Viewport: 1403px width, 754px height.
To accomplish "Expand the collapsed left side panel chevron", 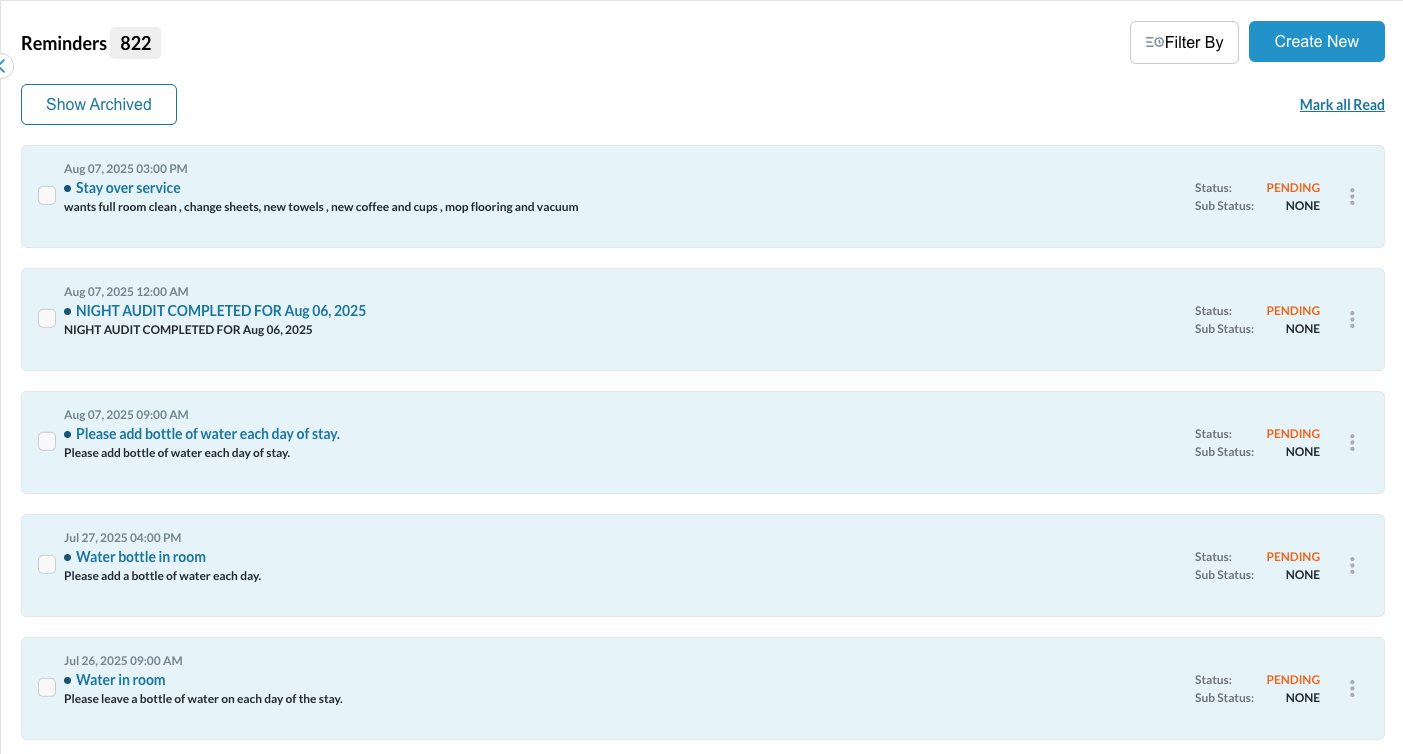I will (x=4, y=65).
